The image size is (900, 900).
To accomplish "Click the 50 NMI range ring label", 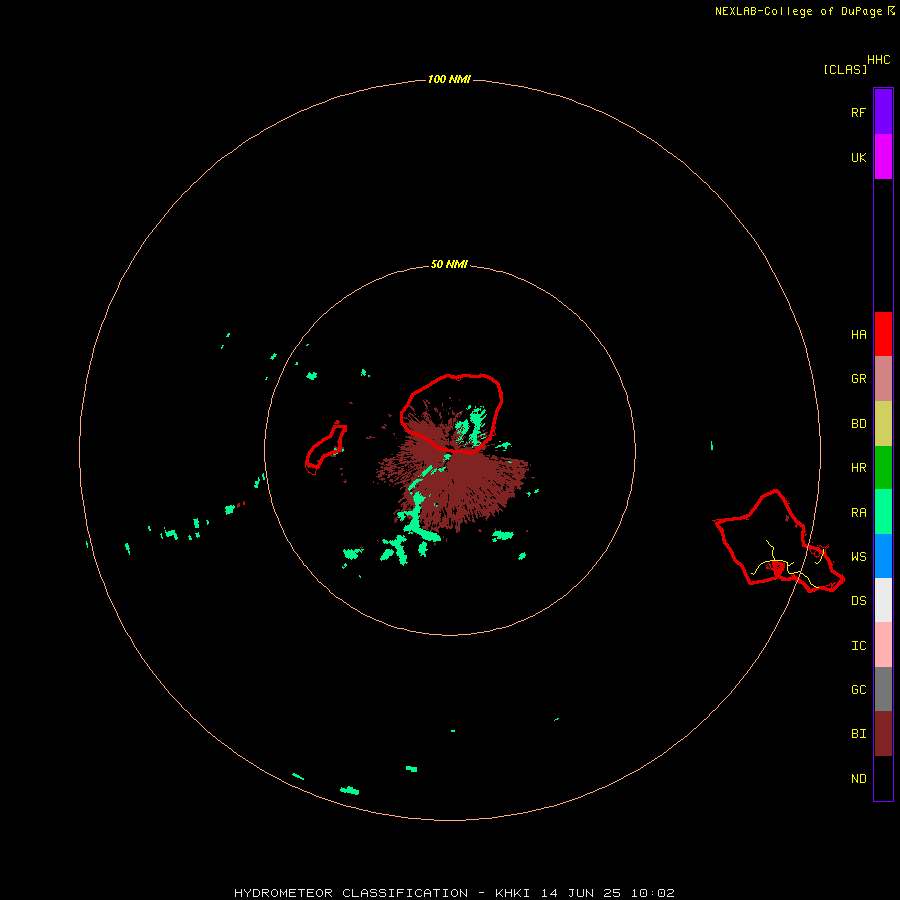I will point(449,264).
